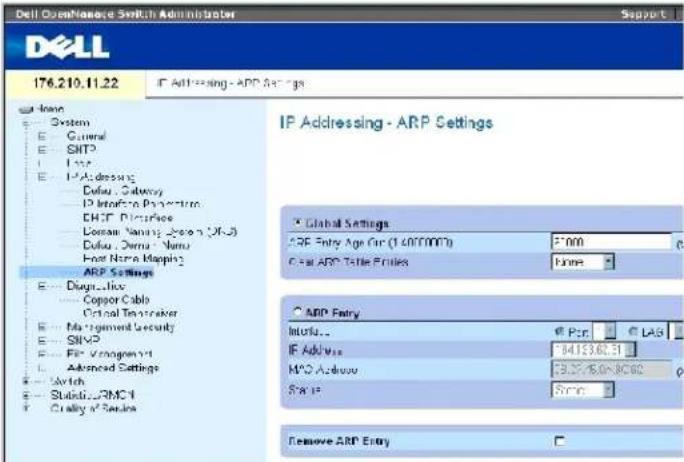Click the ARP Entry Age Out field
This screenshot has width=684, height=462.
pyautogui.click(x=611, y=242)
